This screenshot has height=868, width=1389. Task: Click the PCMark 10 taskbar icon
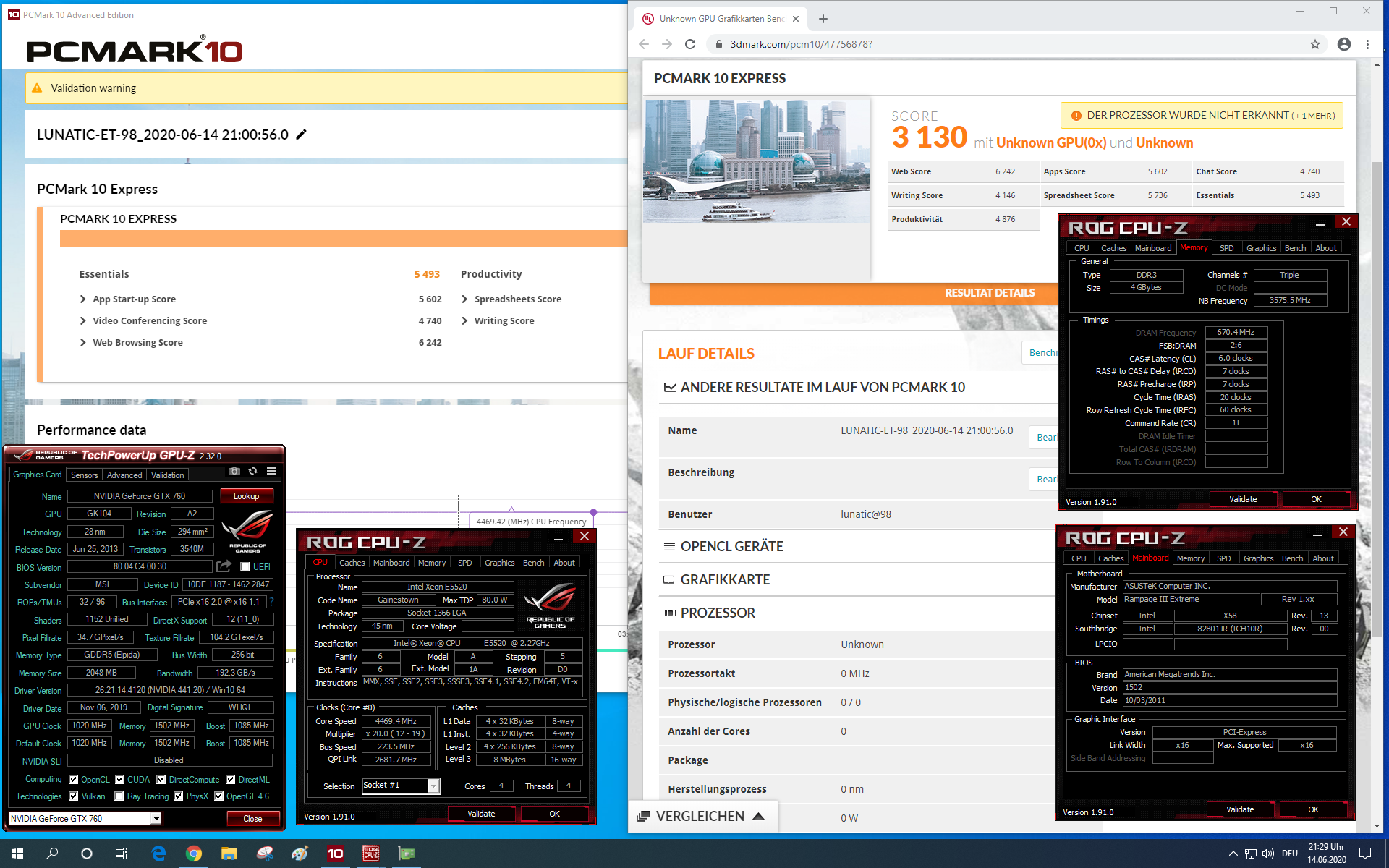tap(336, 854)
